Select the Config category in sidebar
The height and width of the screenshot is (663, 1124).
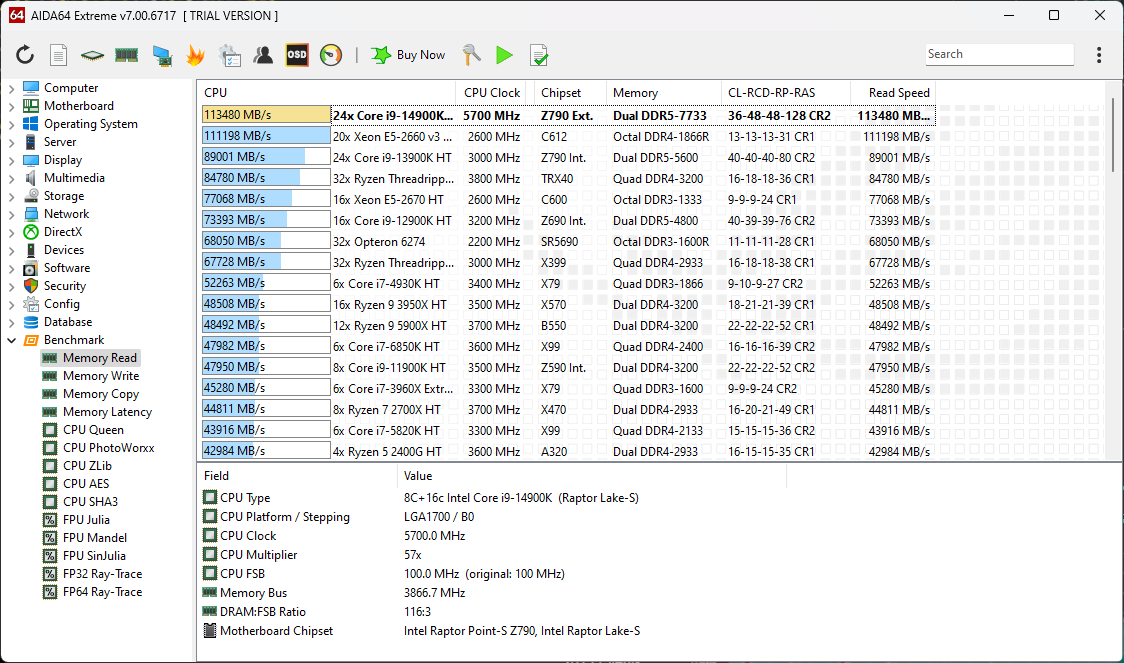(62, 304)
